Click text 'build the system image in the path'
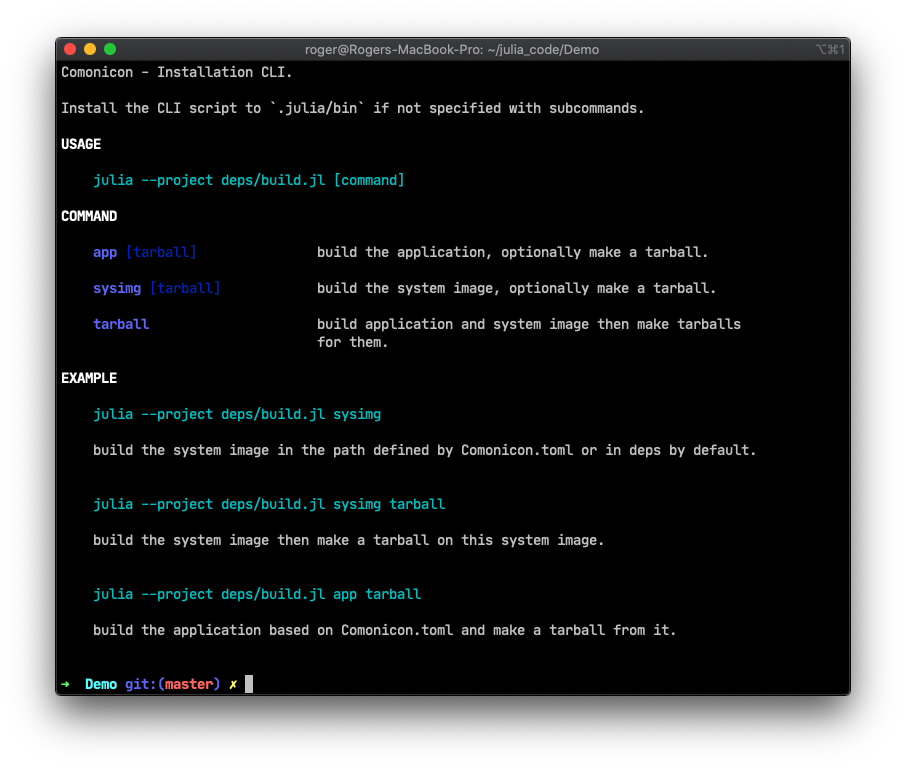The width and height of the screenshot is (906, 769). [425, 450]
